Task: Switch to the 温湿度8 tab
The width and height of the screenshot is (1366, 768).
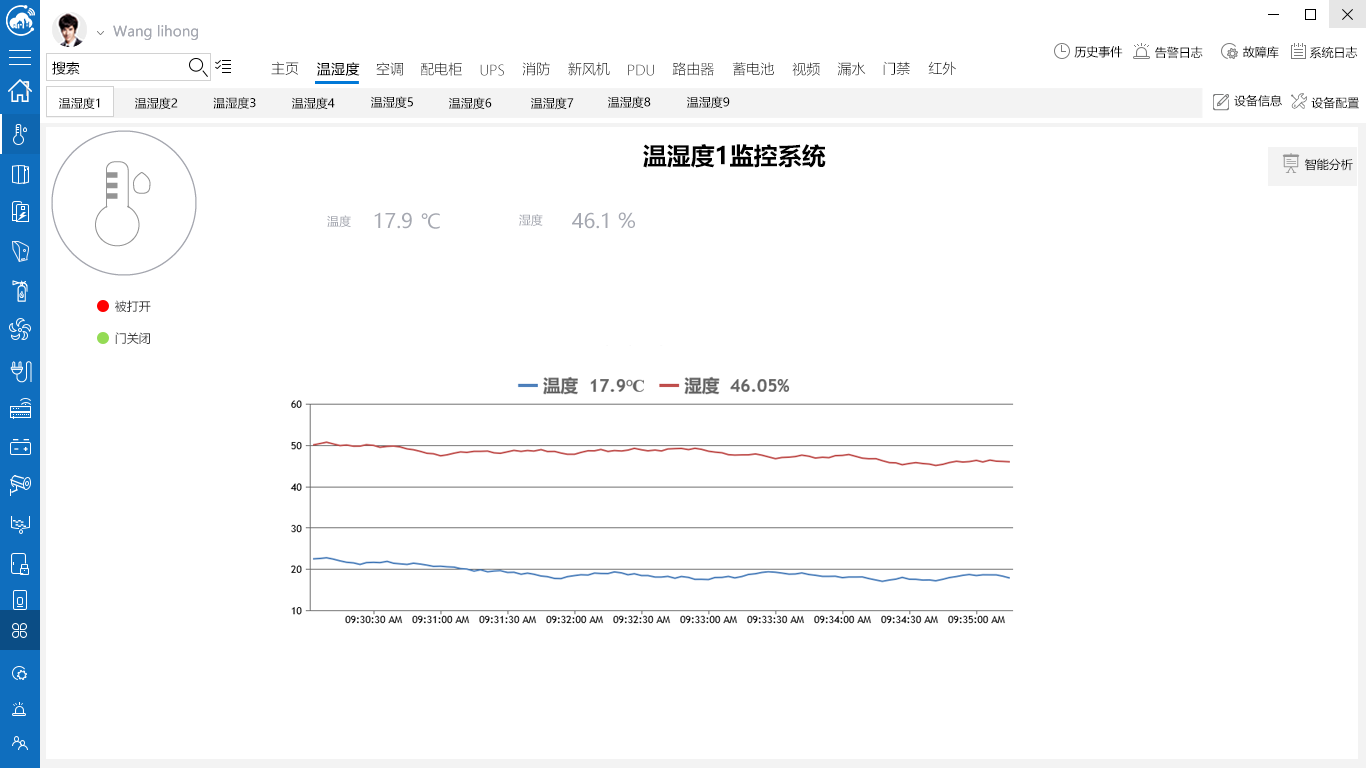Action: tap(629, 102)
